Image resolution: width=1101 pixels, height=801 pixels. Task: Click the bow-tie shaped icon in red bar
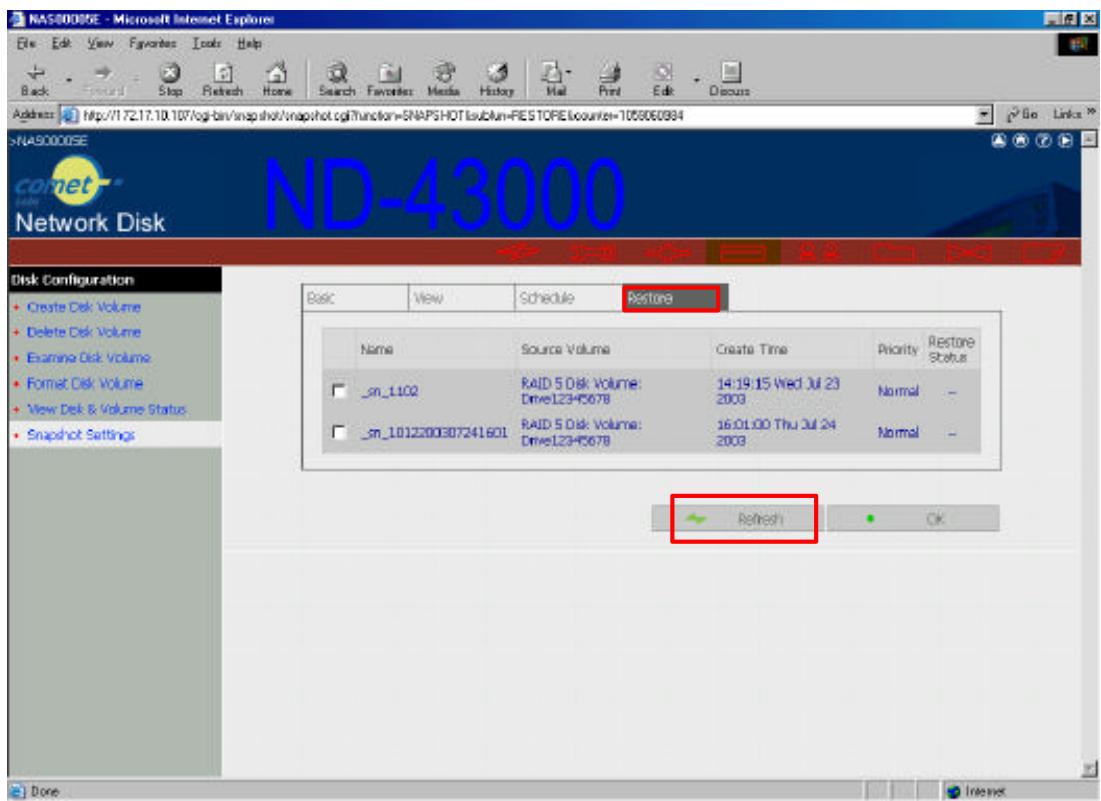(x=968, y=252)
